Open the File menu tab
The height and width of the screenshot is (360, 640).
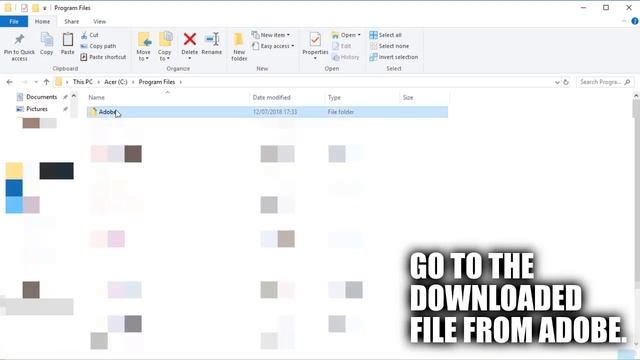point(14,22)
